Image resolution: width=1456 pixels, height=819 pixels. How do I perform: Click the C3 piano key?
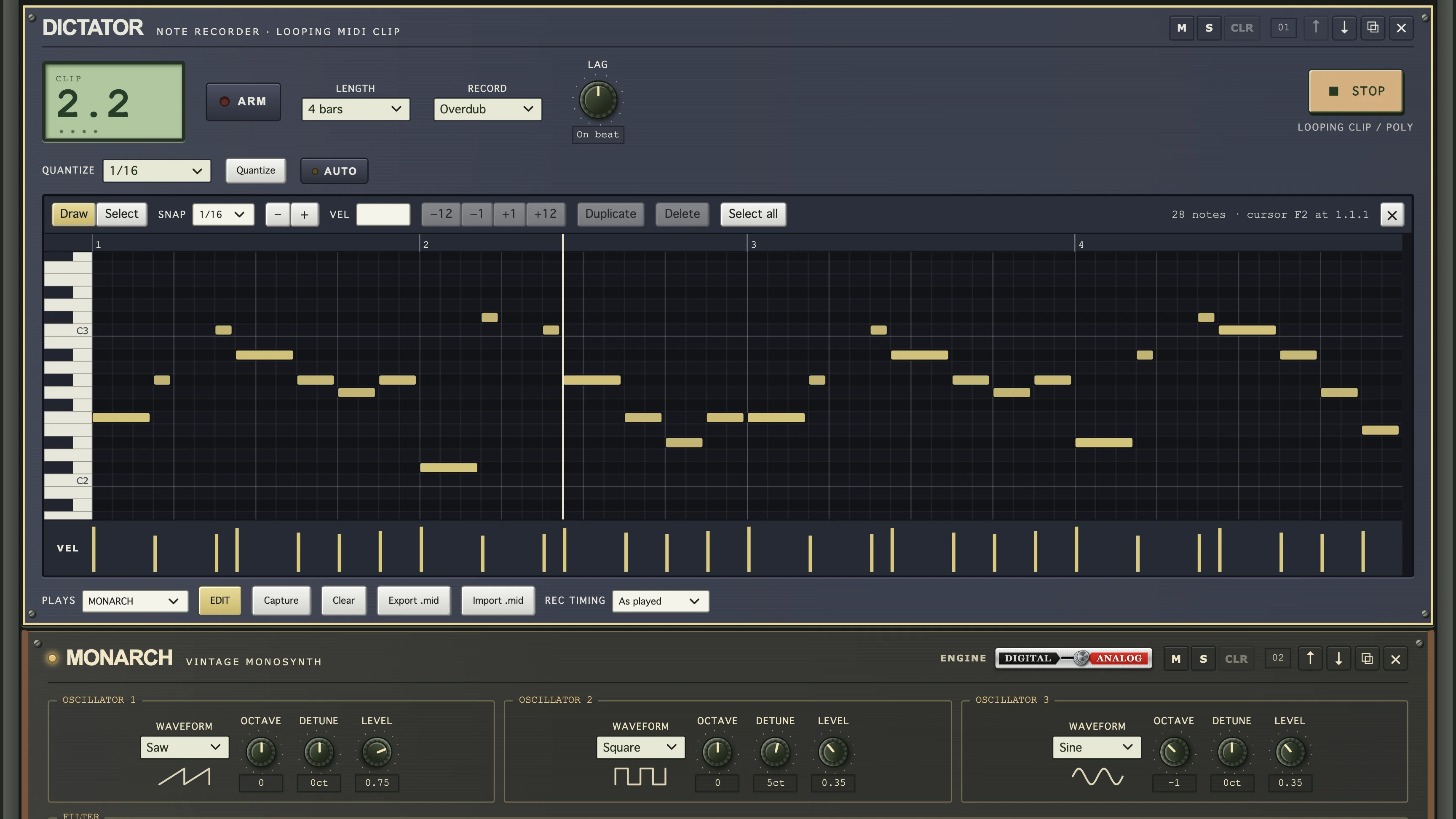click(x=68, y=330)
